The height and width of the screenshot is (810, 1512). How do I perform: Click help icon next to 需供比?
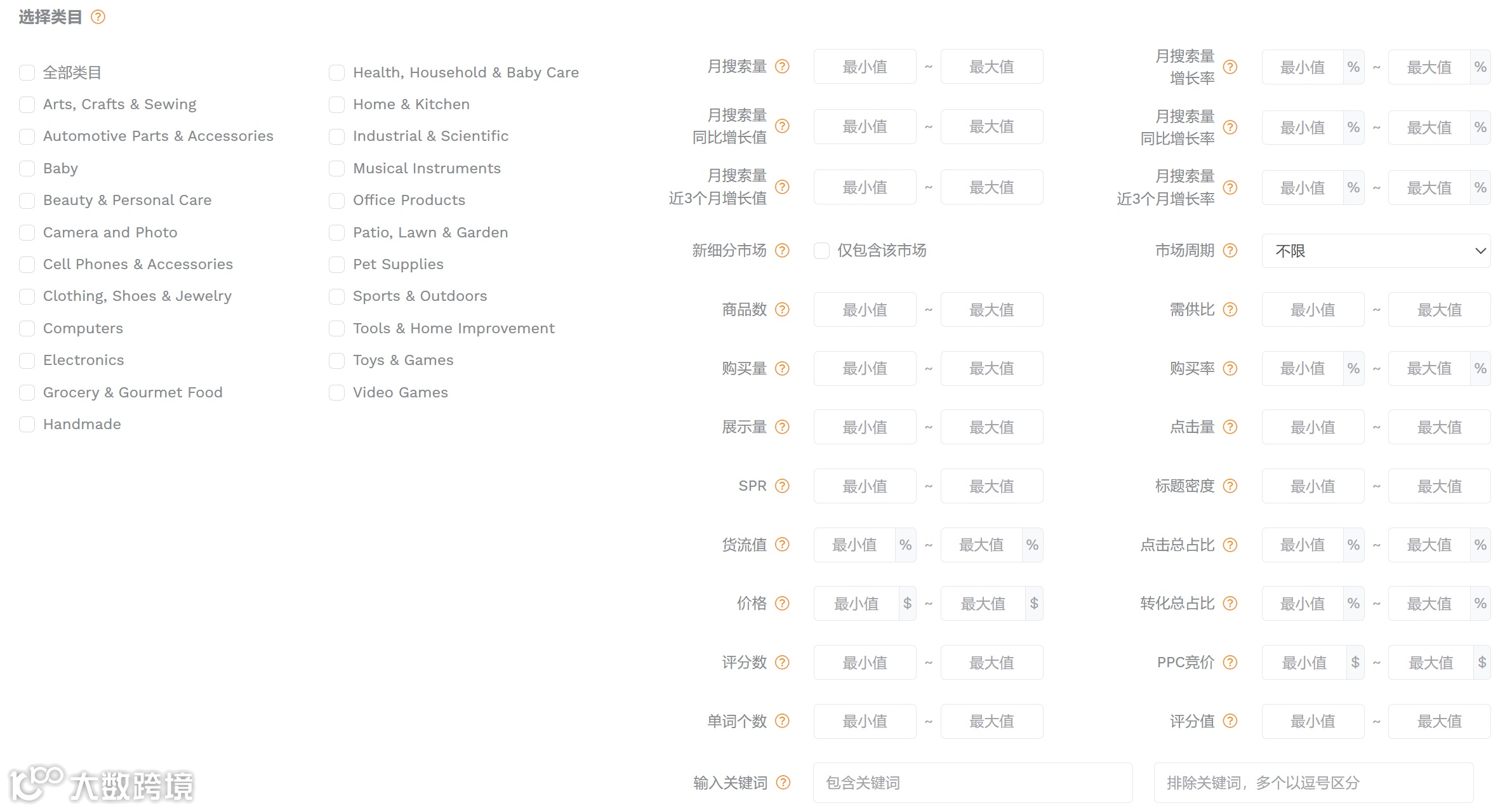1230,310
